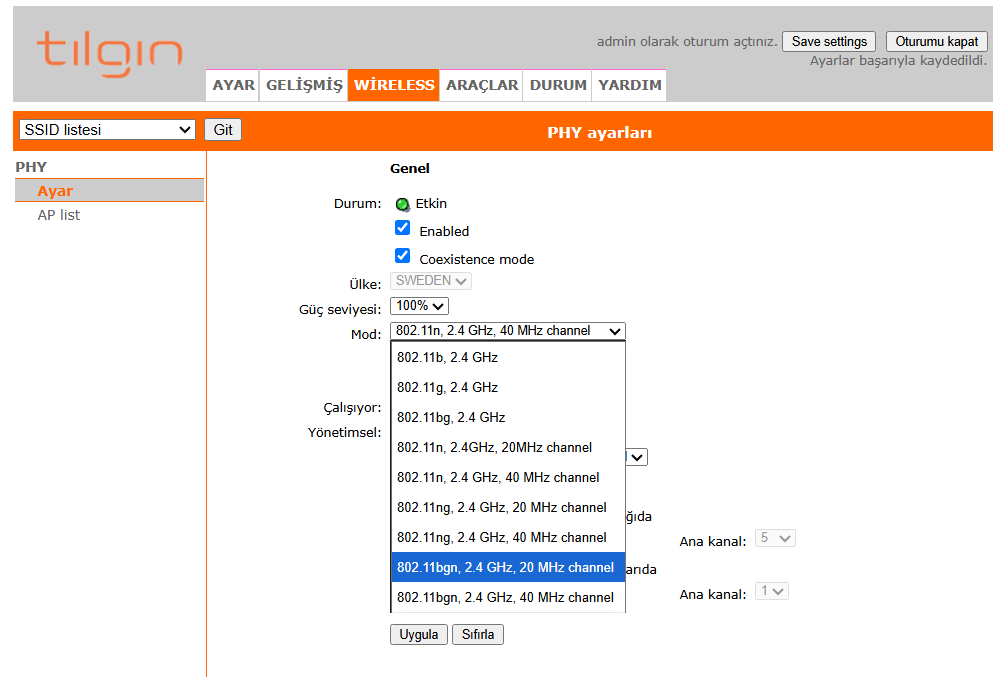1002x677 pixels.
Task: Open the Ana kanal dropdown showing 1
Action: click(x=771, y=591)
